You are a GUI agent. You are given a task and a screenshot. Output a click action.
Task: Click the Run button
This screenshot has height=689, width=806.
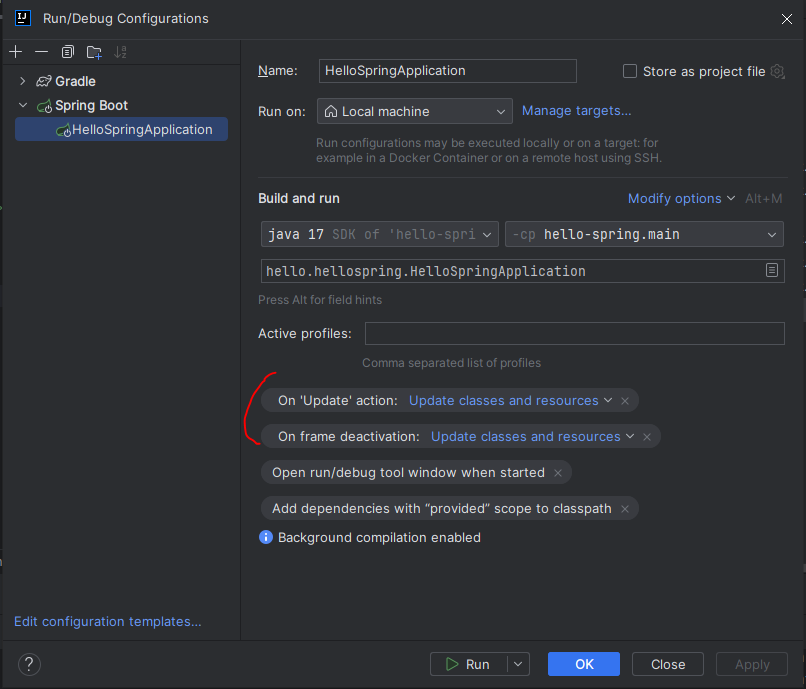(468, 664)
